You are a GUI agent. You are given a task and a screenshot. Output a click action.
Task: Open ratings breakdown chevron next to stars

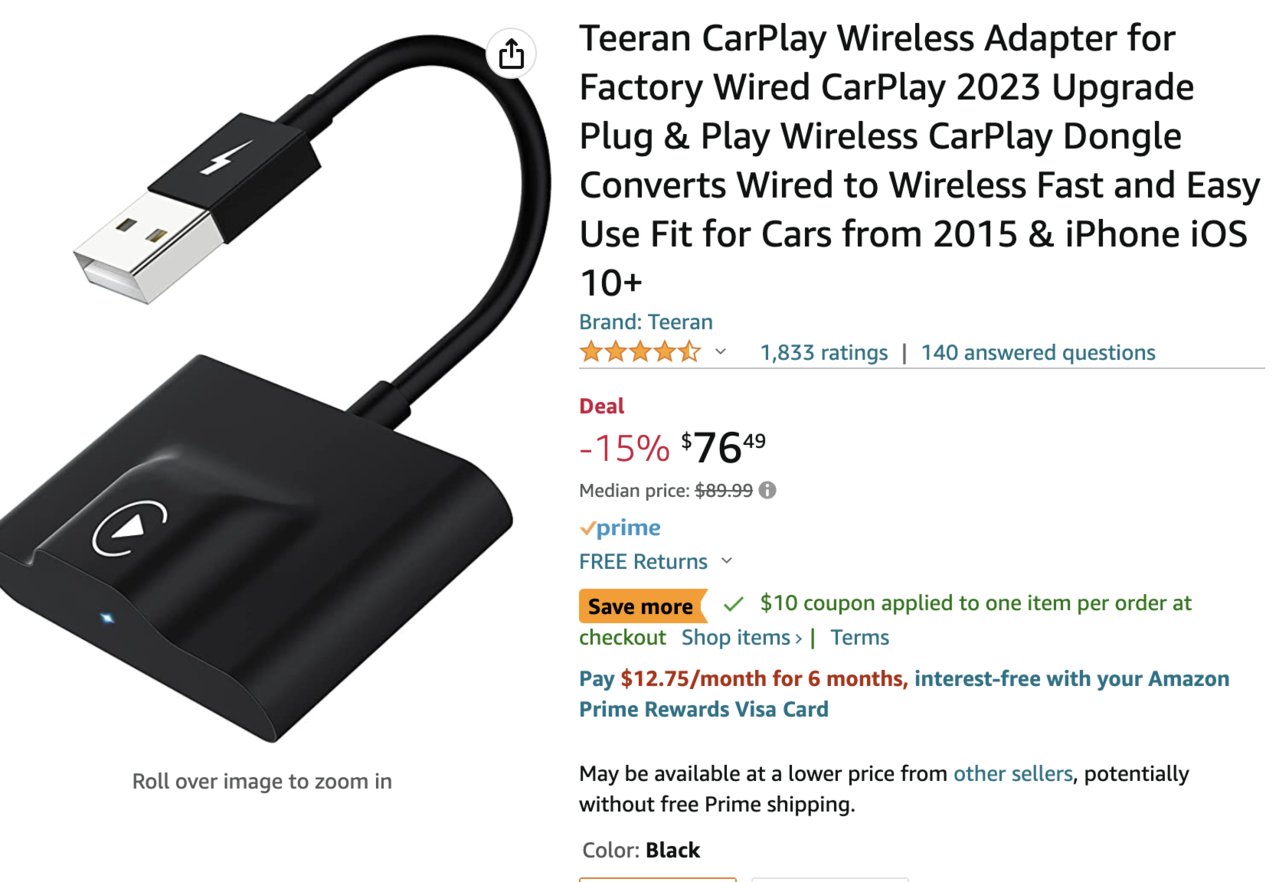720,352
